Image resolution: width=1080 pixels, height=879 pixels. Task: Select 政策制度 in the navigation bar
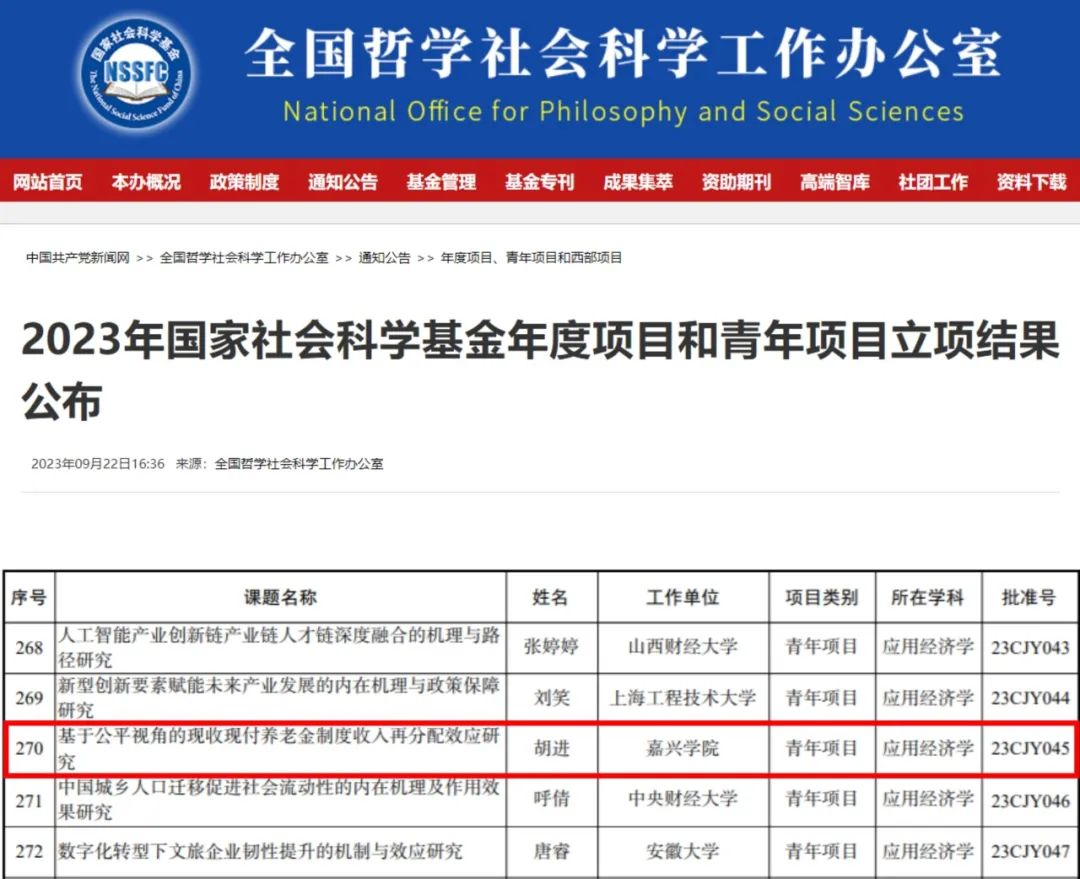pyautogui.click(x=244, y=182)
